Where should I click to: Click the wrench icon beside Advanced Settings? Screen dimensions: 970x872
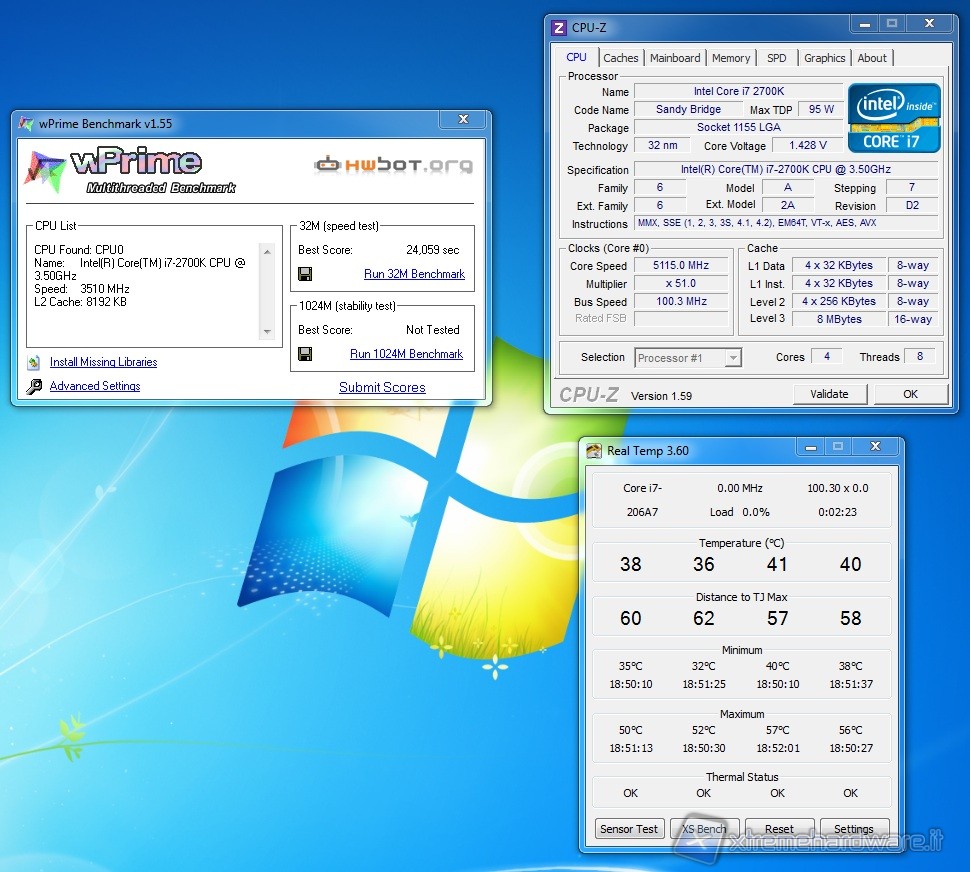34,386
